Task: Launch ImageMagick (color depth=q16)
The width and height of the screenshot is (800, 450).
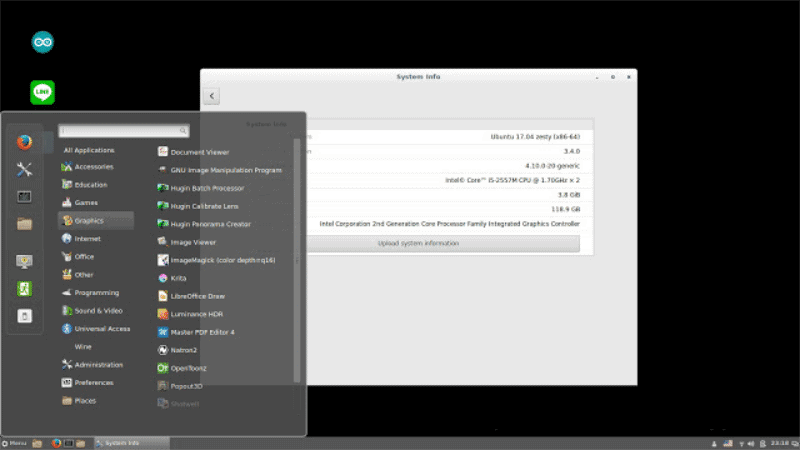Action: [x=217, y=260]
